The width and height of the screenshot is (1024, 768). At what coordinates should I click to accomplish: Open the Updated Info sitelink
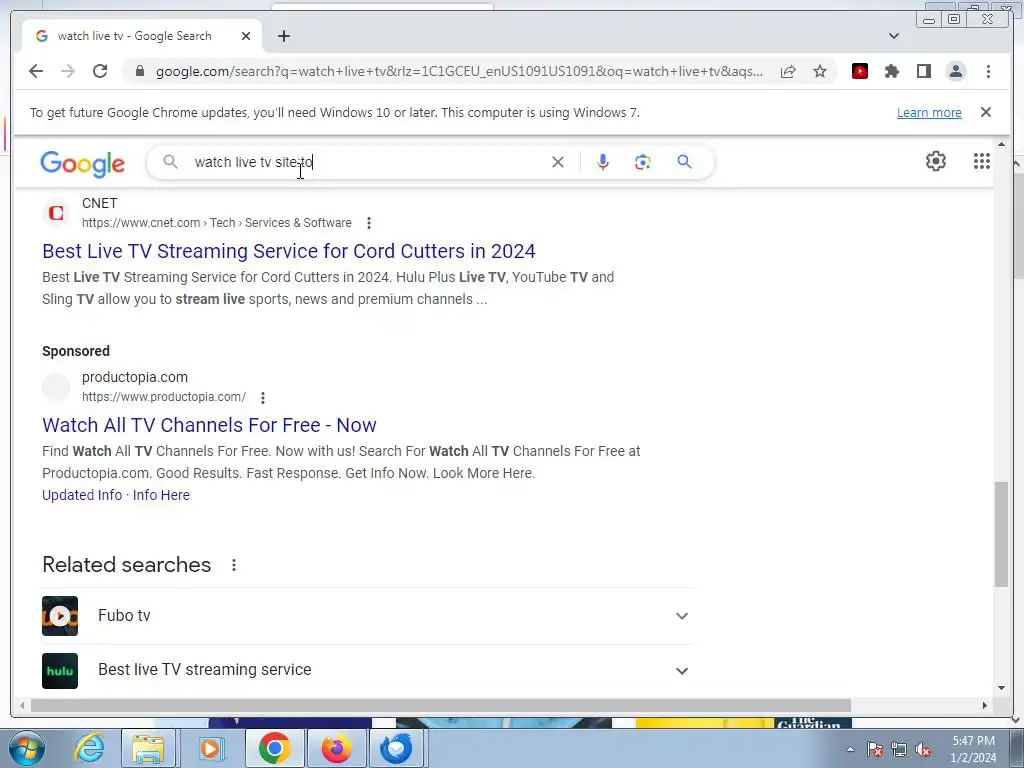(82, 495)
